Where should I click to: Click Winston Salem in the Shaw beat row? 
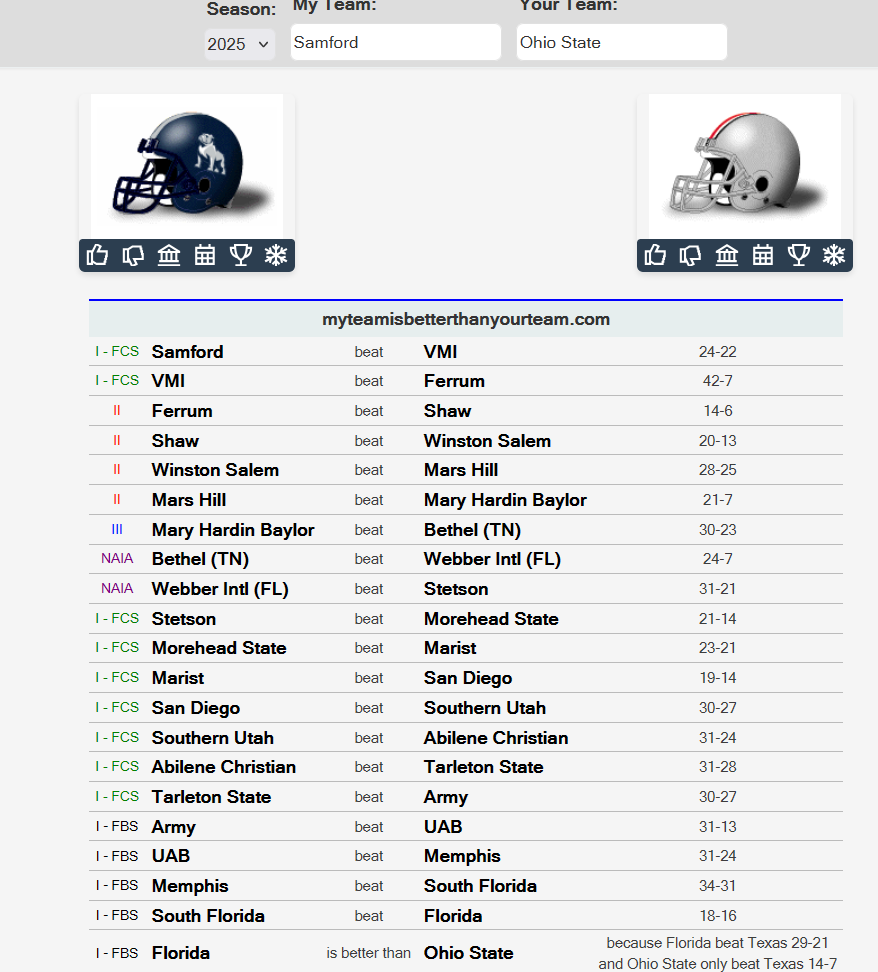(487, 441)
